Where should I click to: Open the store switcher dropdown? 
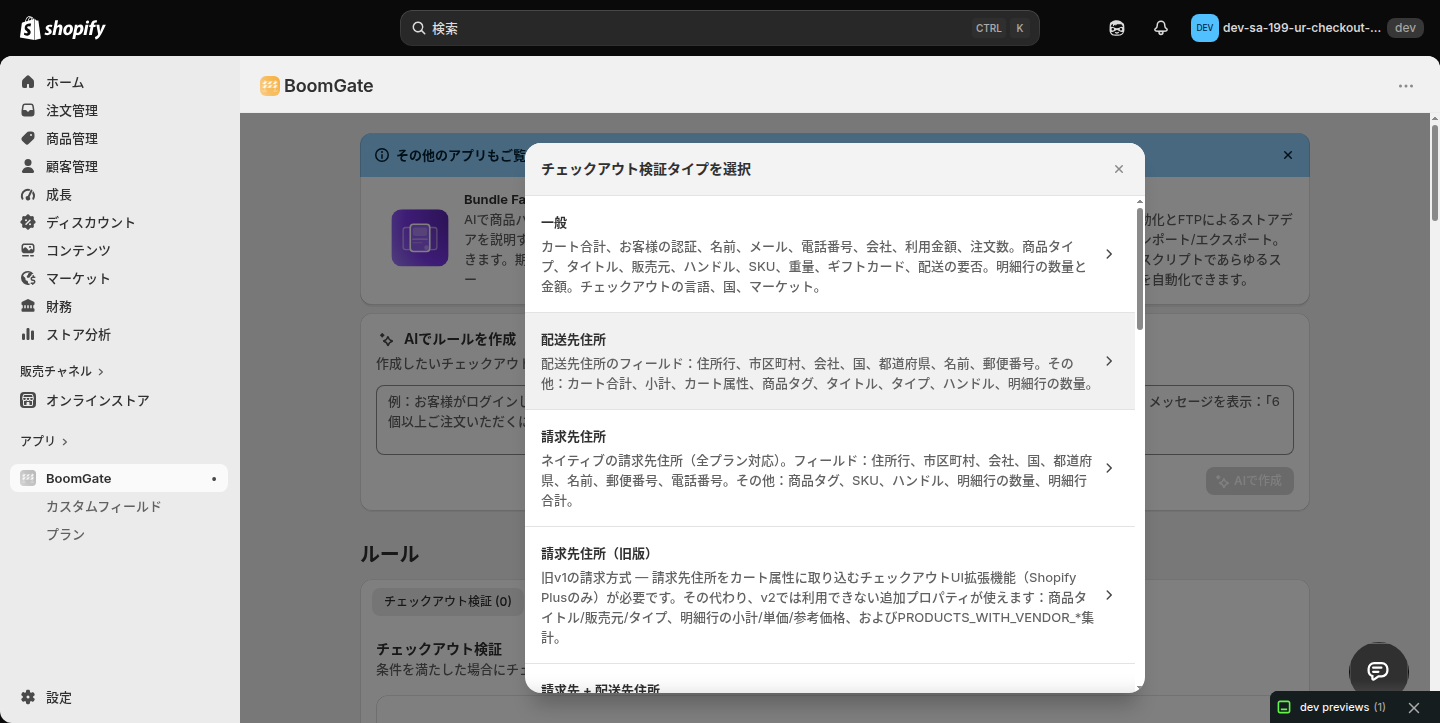coord(1306,28)
